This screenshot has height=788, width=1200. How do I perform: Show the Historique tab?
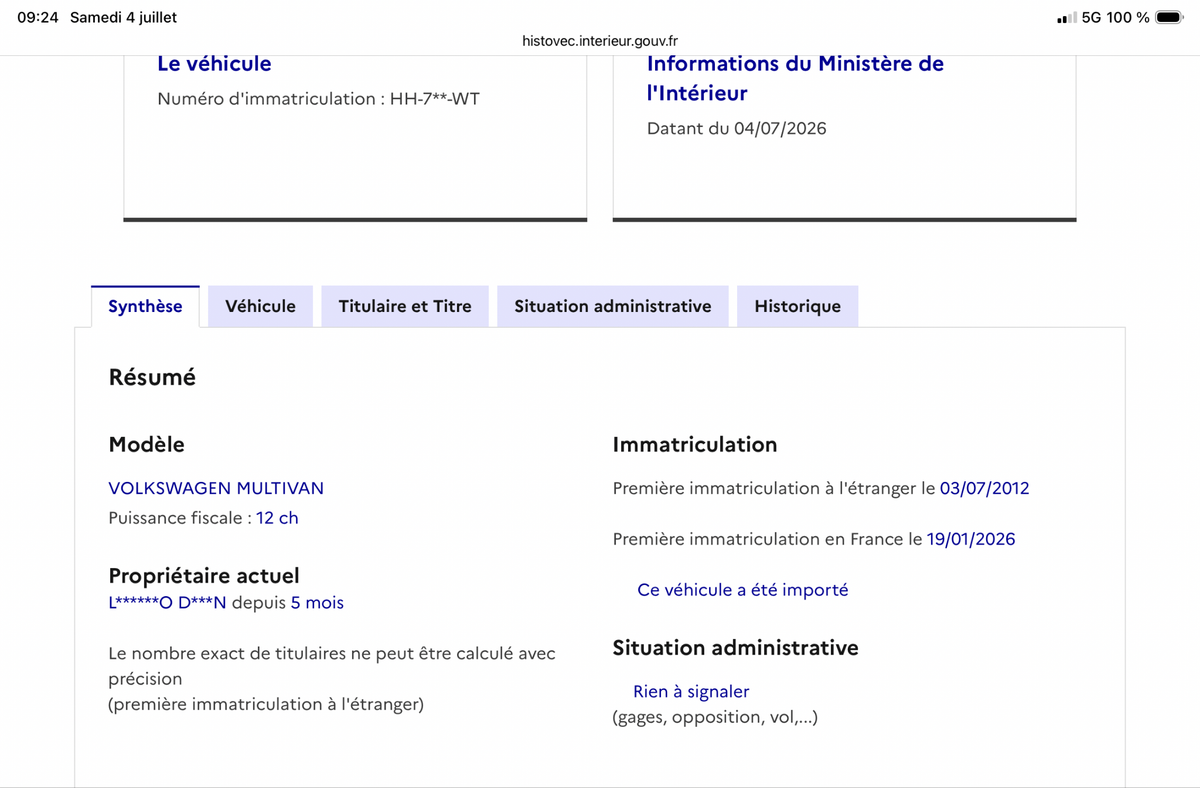coord(797,306)
